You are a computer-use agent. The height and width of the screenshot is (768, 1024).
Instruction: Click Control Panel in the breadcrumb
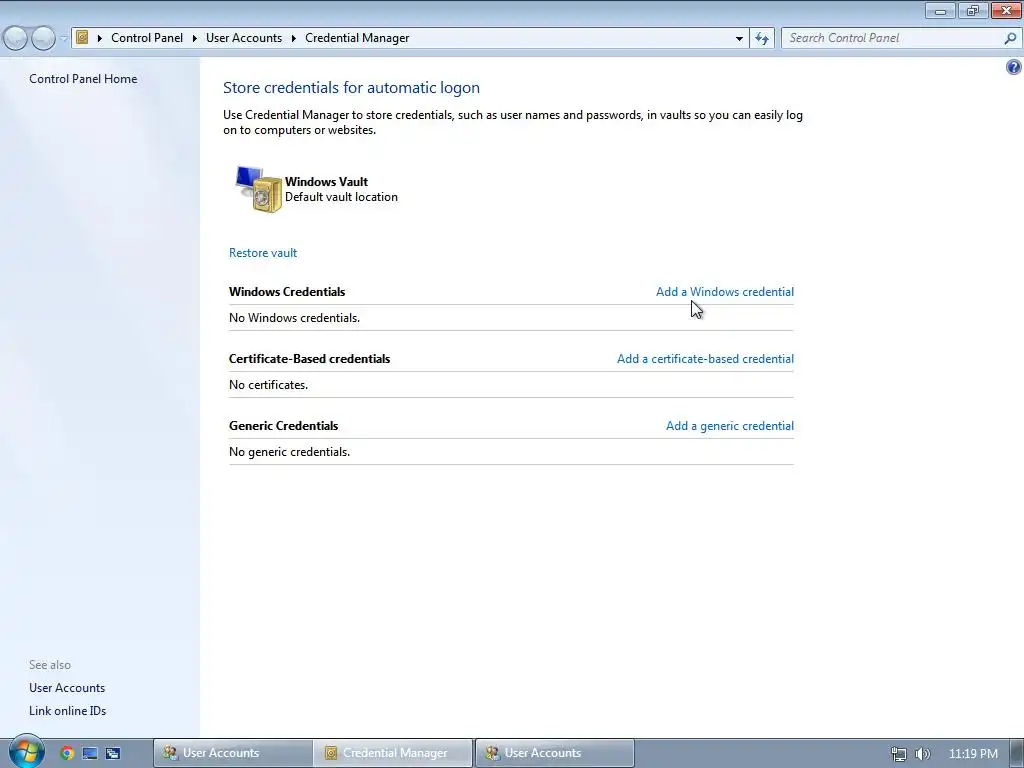147,38
